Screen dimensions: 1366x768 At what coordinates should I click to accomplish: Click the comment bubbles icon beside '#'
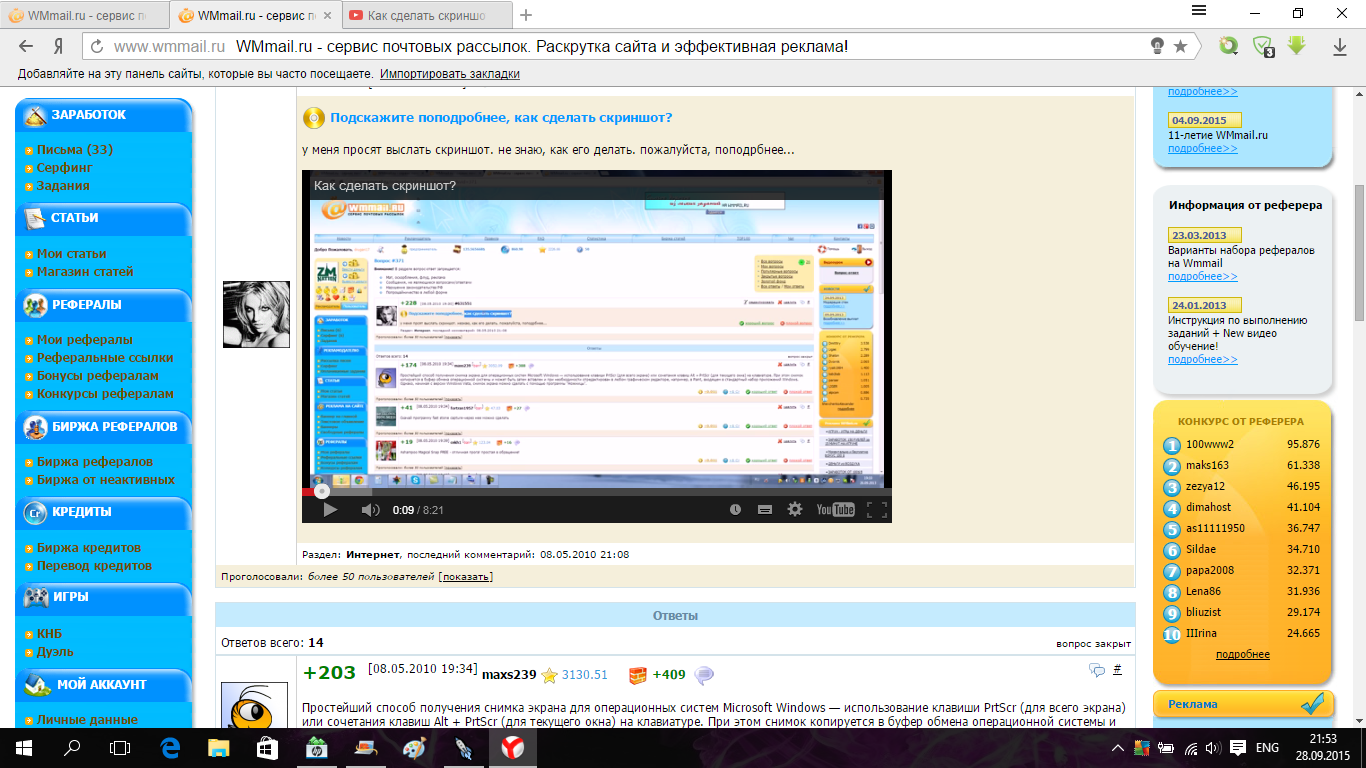tap(1097, 670)
